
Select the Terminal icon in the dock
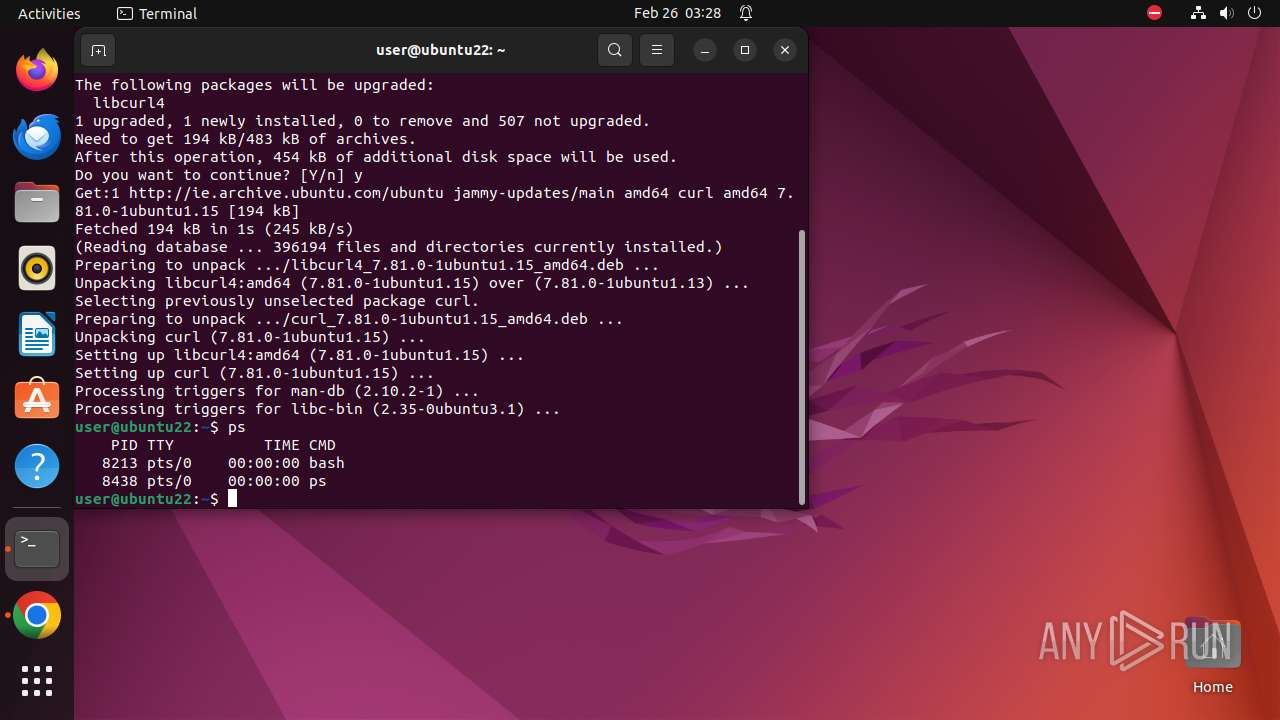tap(37, 549)
